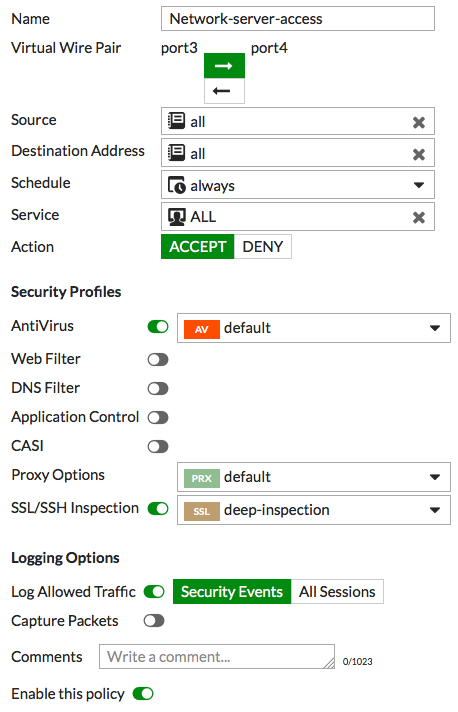
Task: Switch logging to All Sessions
Action: (337, 592)
